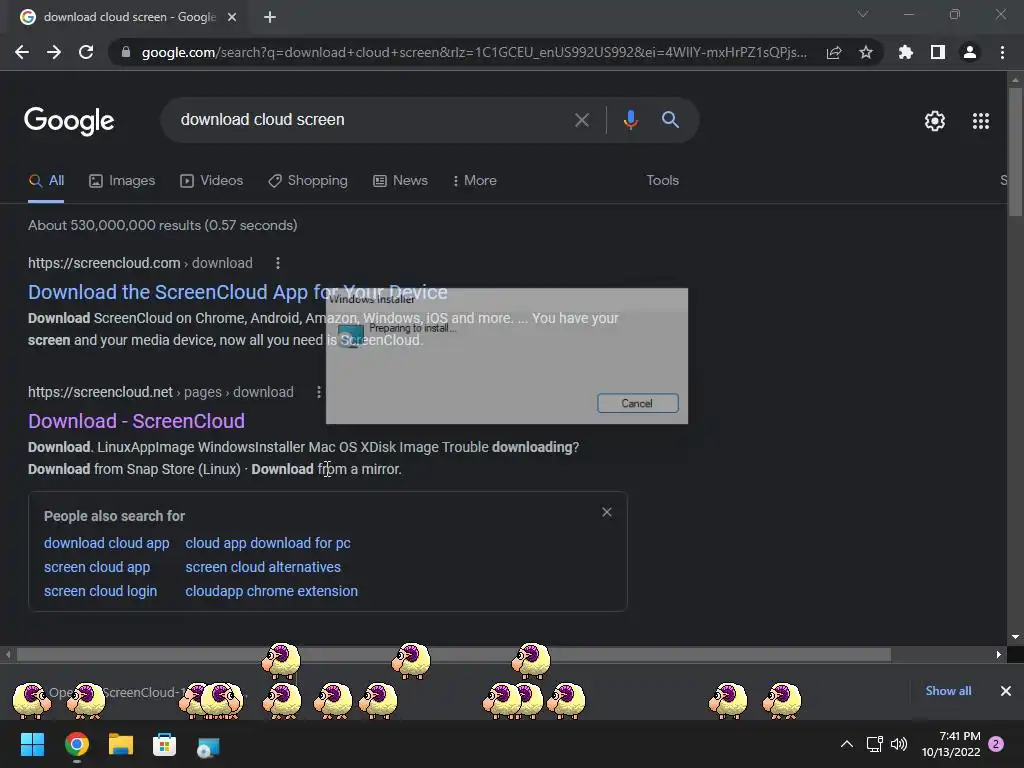Open the Windows Start menu
Viewport: 1024px width, 768px height.
tap(32, 744)
